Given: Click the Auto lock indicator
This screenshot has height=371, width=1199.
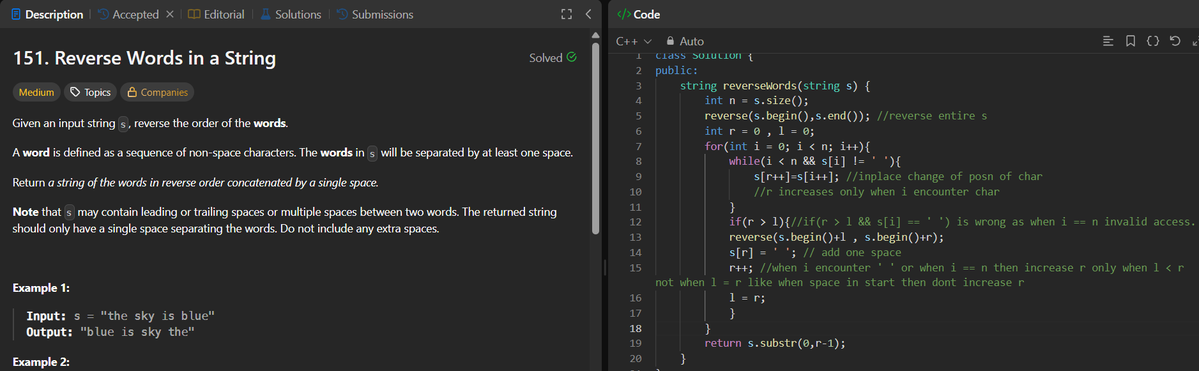Looking at the screenshot, I should tap(685, 41).
